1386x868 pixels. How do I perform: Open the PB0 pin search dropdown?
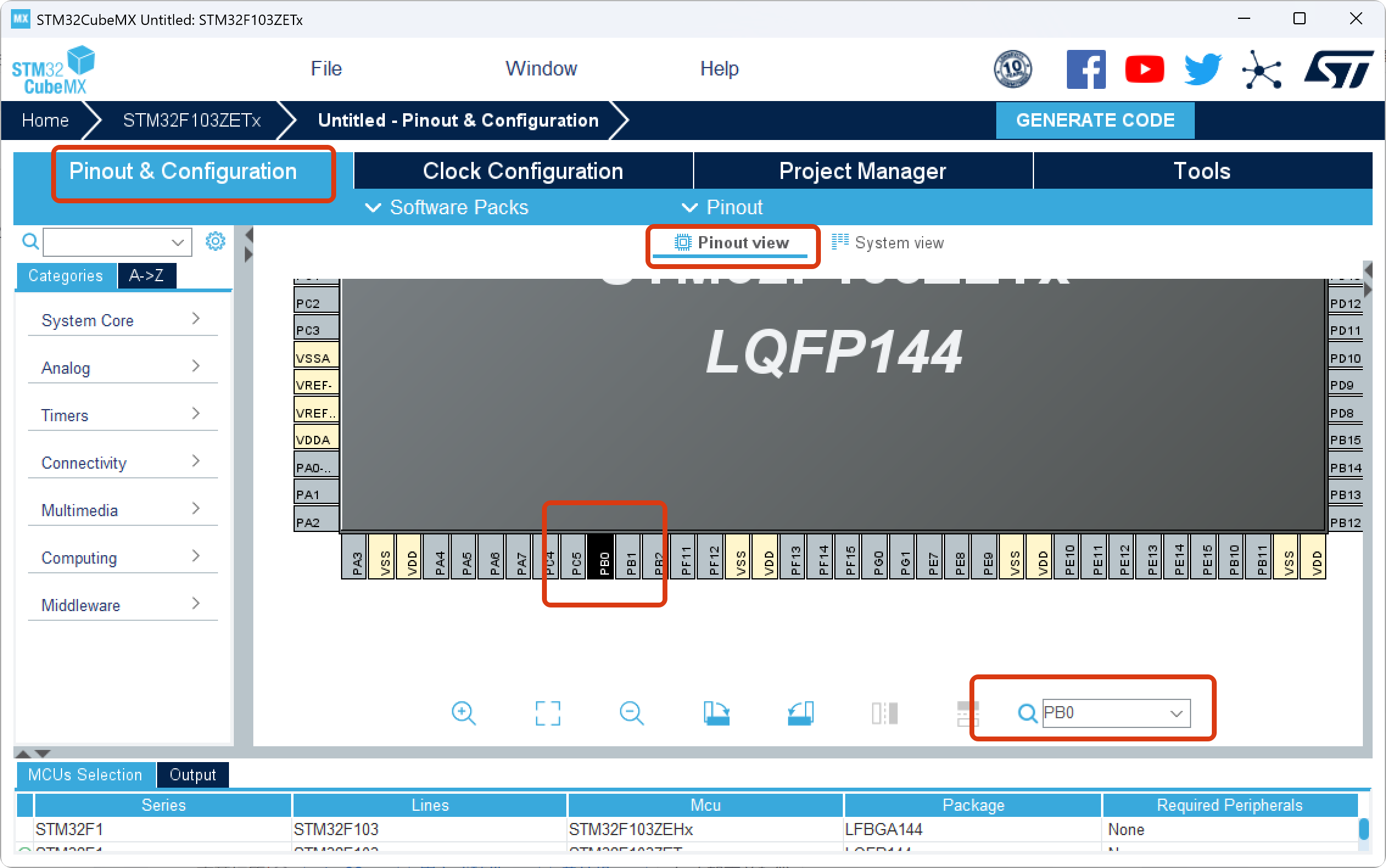[x=1177, y=713]
